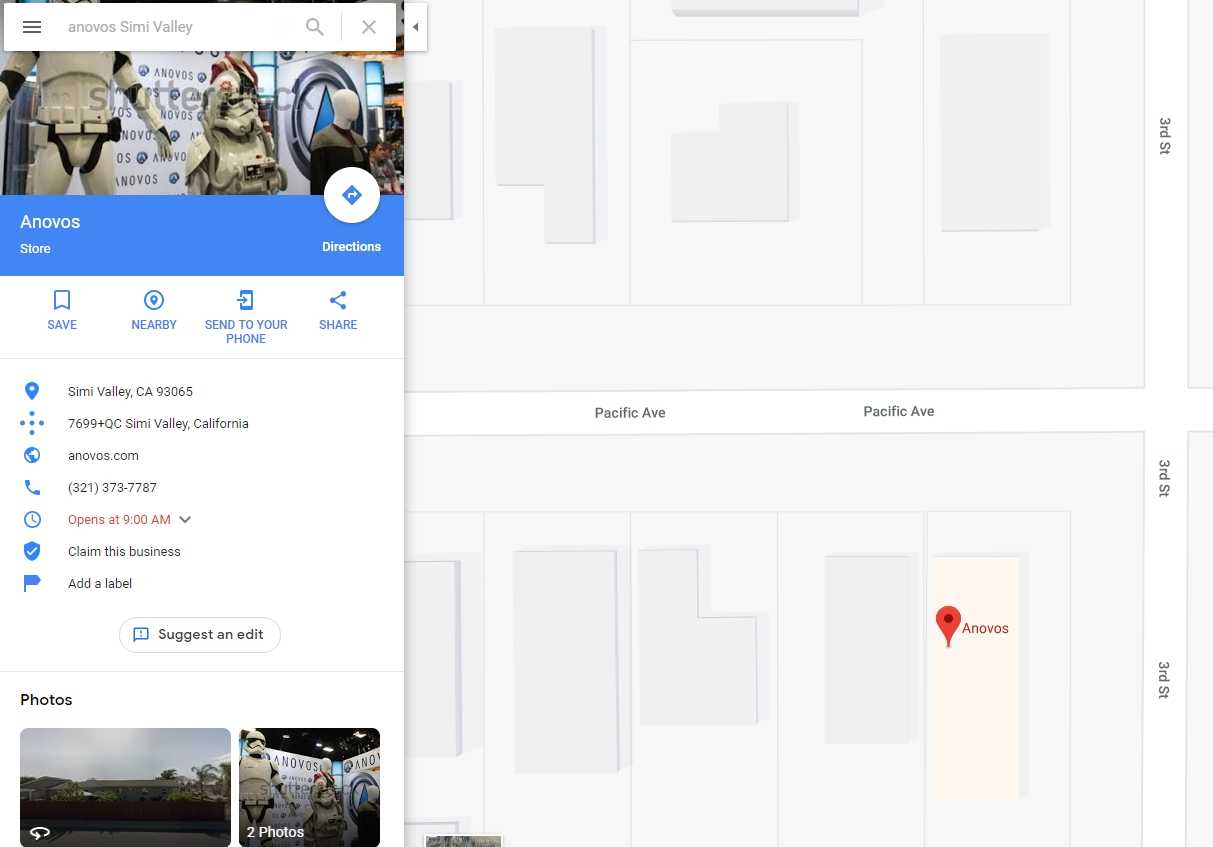Open the anovos.com website link
Screen dimensions: 1213x847
(103, 456)
